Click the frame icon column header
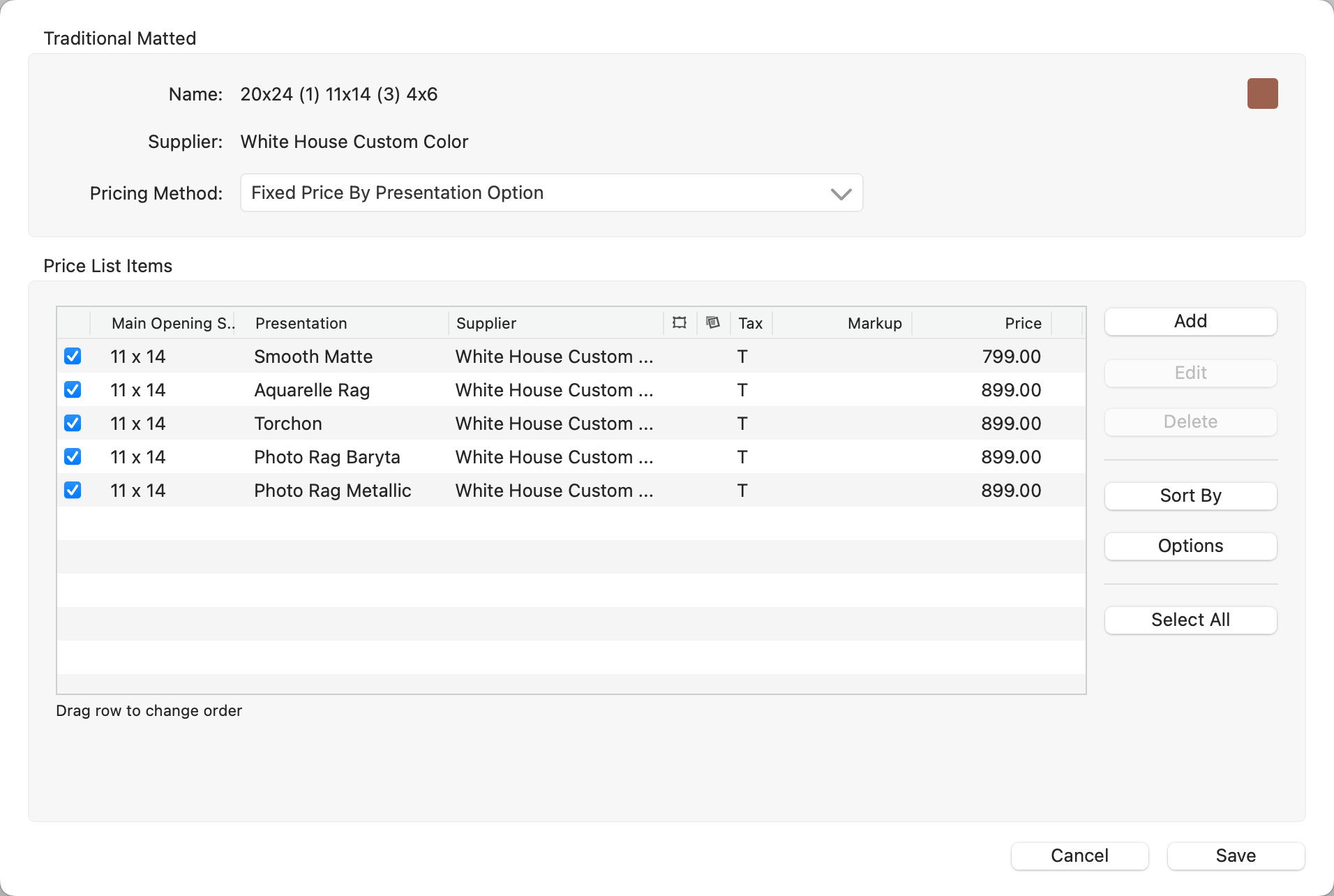Screen dimensions: 1334x896 click(679, 322)
